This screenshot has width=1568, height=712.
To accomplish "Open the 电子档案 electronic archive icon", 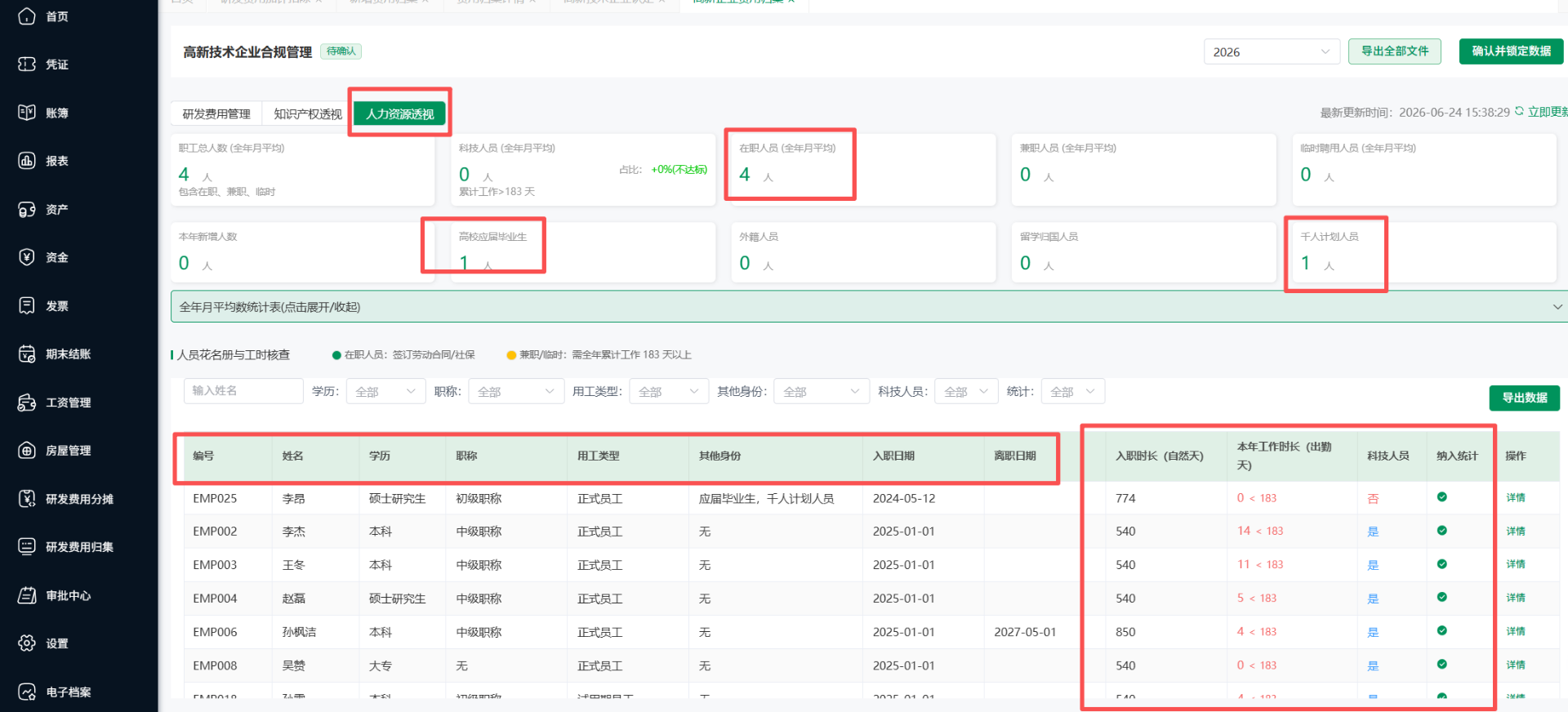I will point(27,692).
